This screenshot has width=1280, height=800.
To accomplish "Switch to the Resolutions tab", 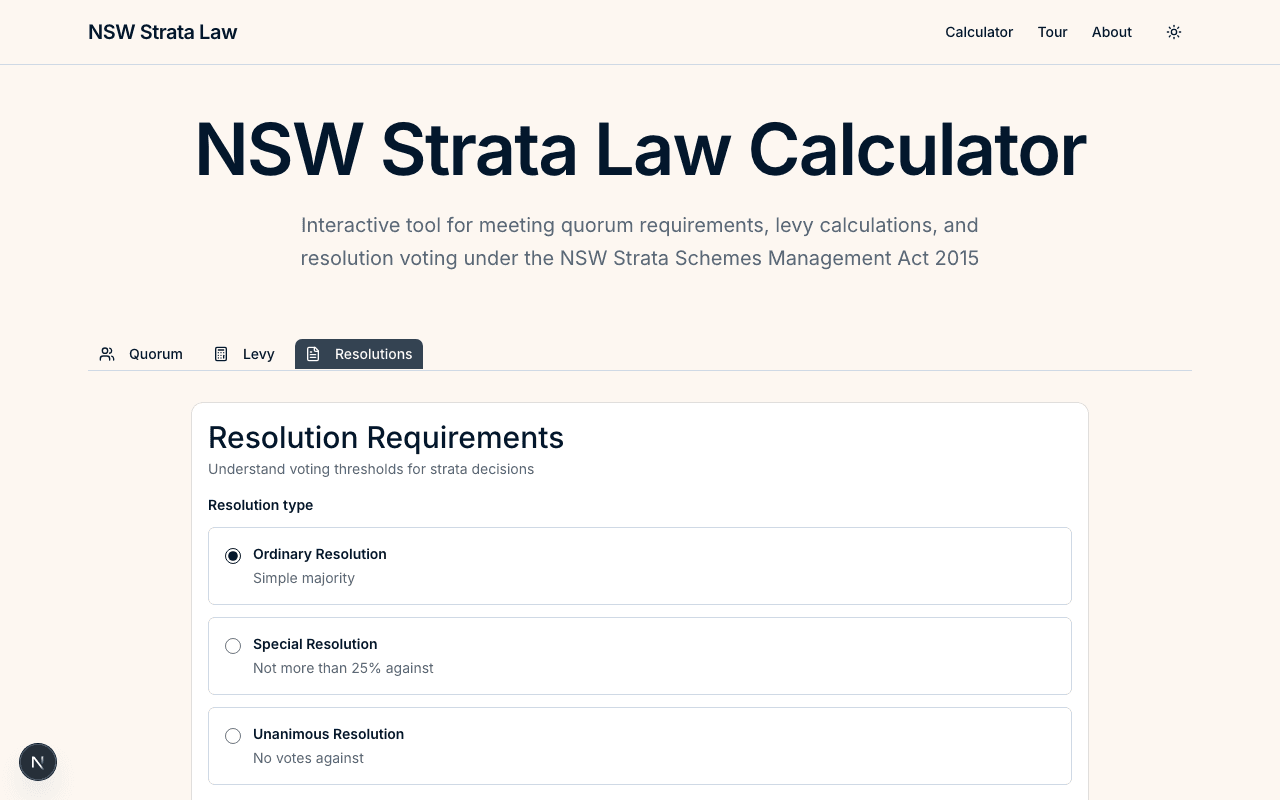I will tap(359, 354).
